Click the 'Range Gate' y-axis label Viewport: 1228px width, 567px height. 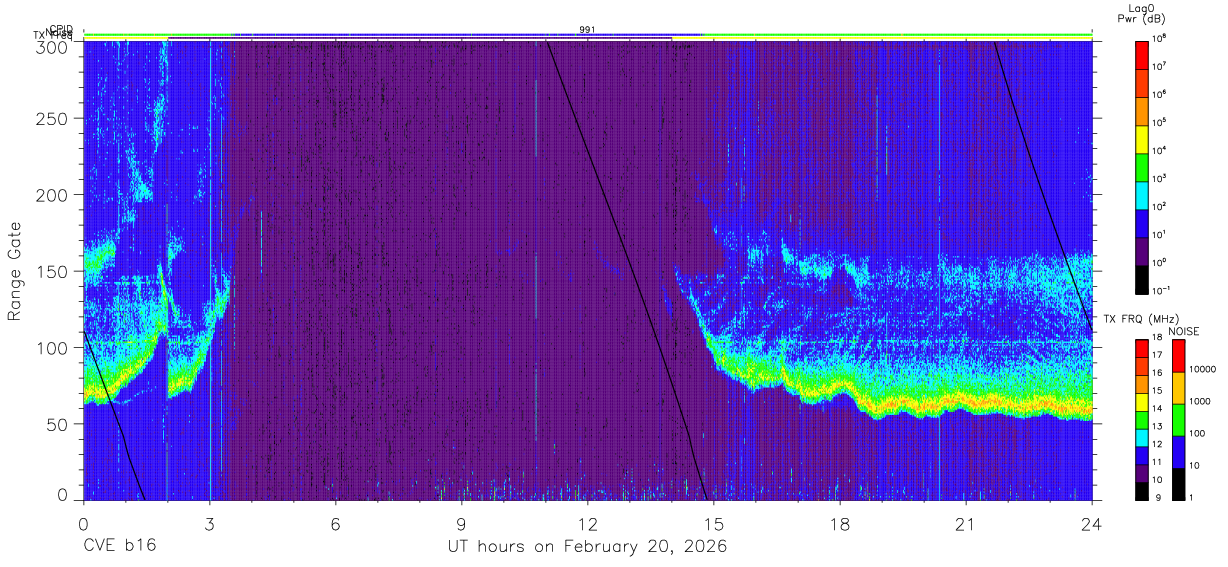pos(16,271)
